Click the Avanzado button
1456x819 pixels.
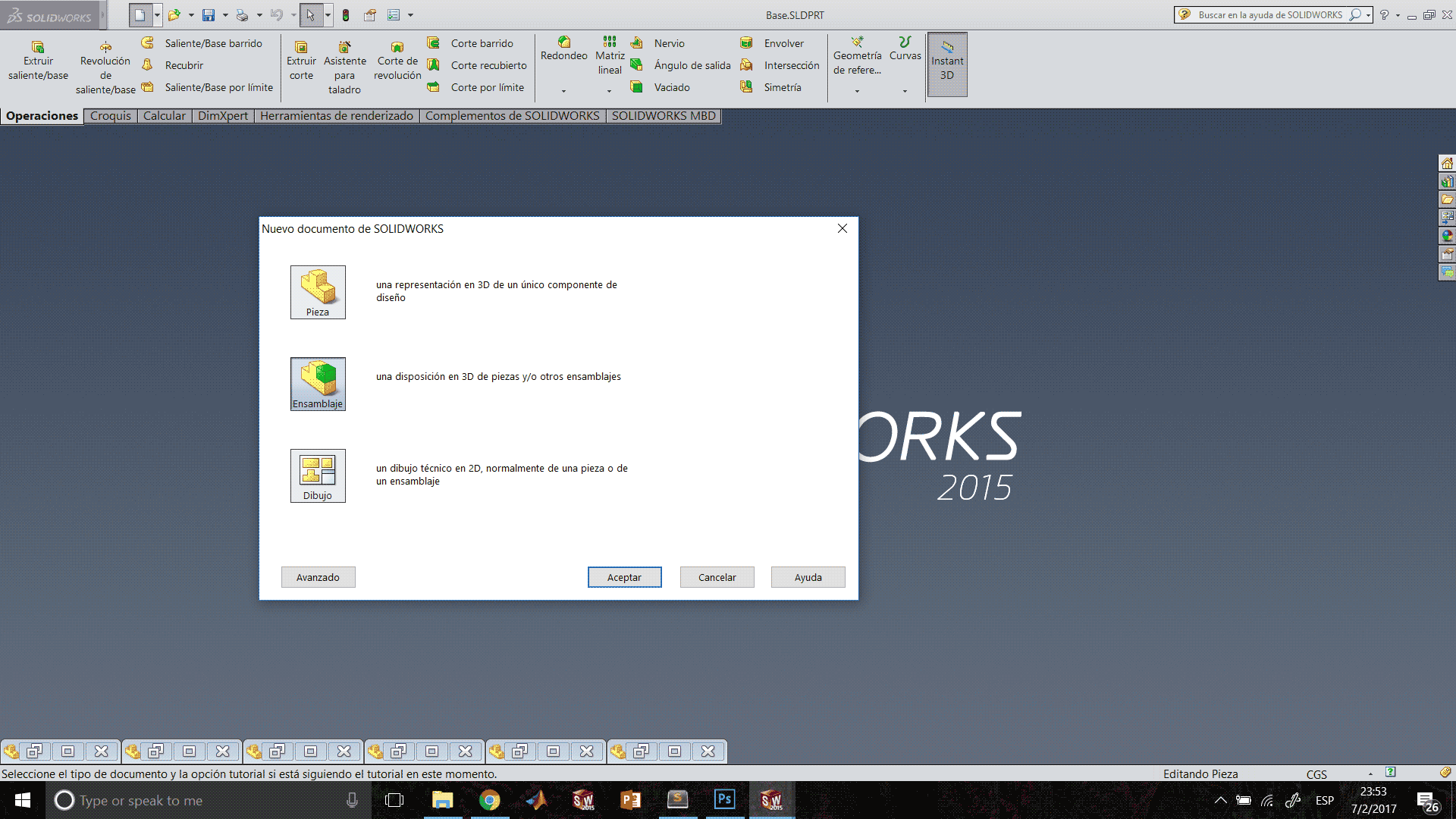tap(318, 577)
